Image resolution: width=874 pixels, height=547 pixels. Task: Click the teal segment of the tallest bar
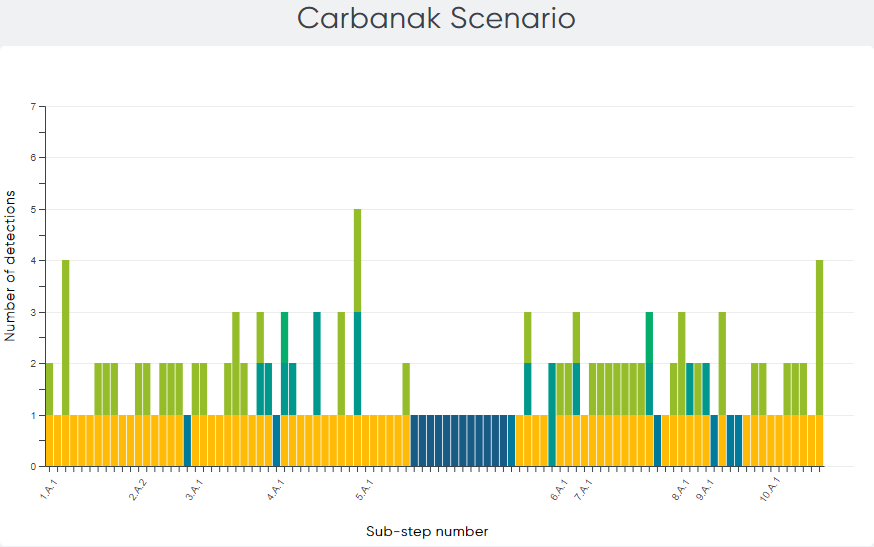357,363
